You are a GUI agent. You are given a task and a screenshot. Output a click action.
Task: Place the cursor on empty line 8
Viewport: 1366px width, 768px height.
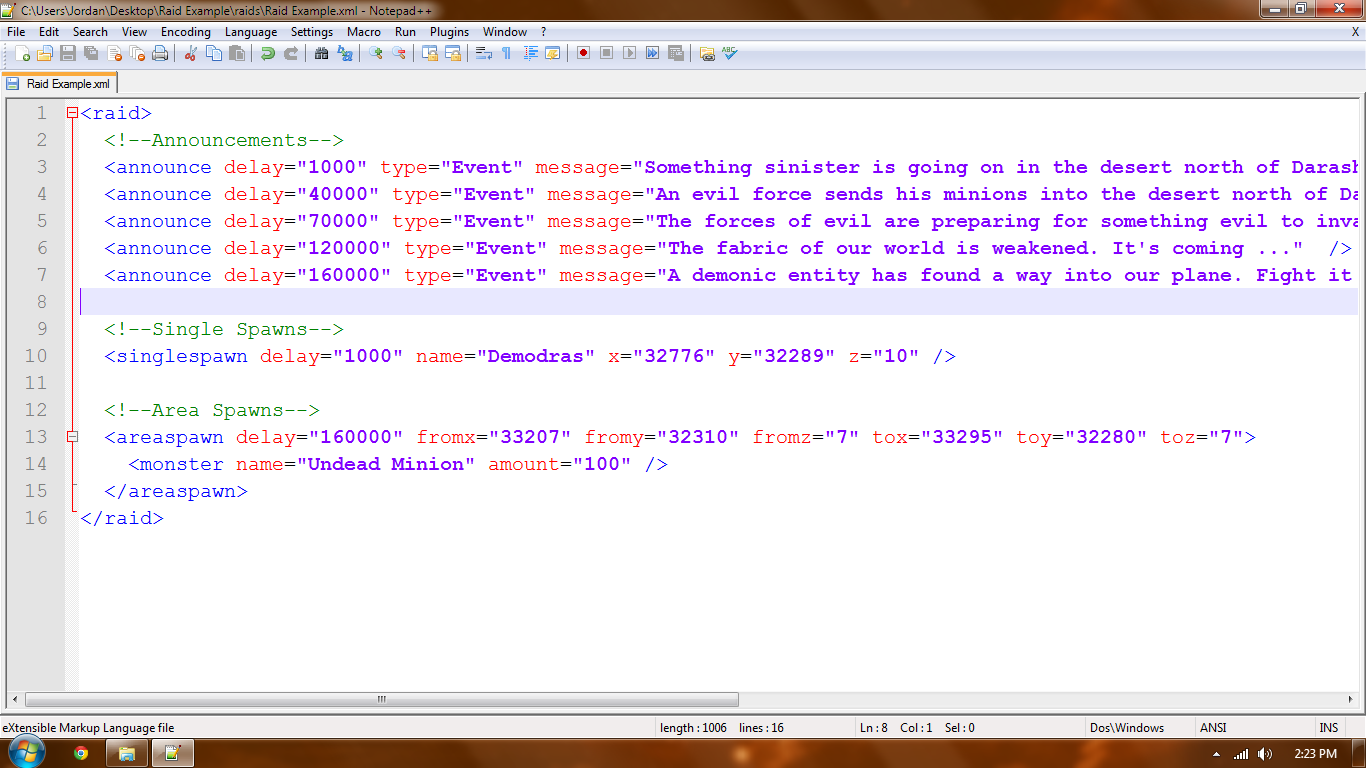[x=718, y=302]
